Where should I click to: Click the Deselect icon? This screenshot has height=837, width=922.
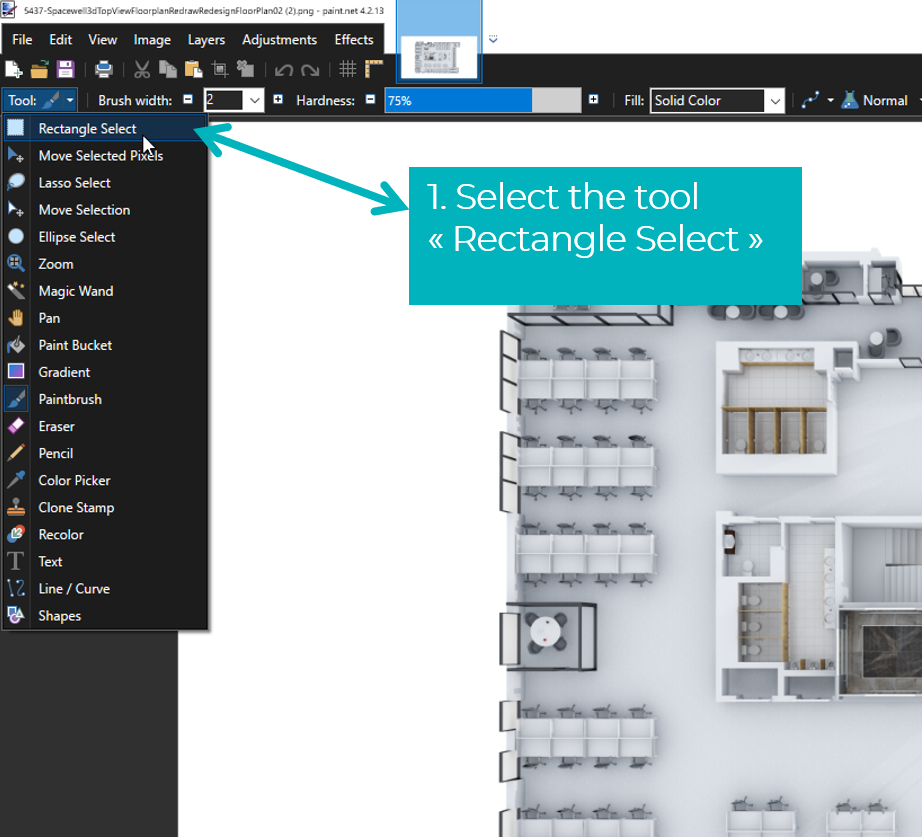click(x=245, y=69)
